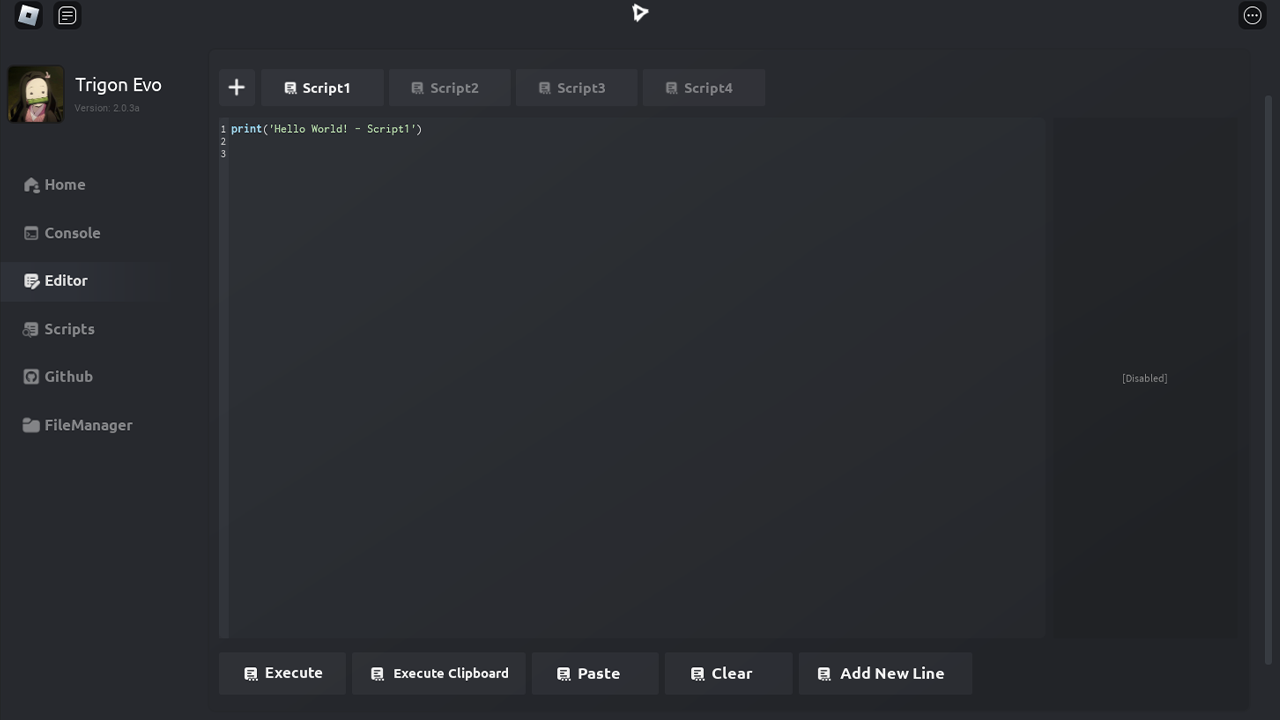This screenshot has height=720, width=1280.
Task: Select Editor in the sidebar
Action: tap(65, 281)
